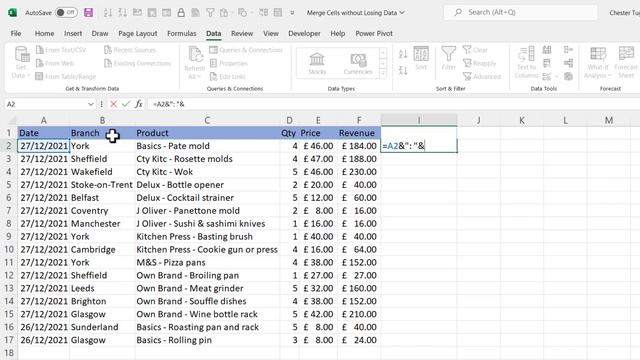
Task: Click the Insert Function fx icon
Action: (139, 104)
